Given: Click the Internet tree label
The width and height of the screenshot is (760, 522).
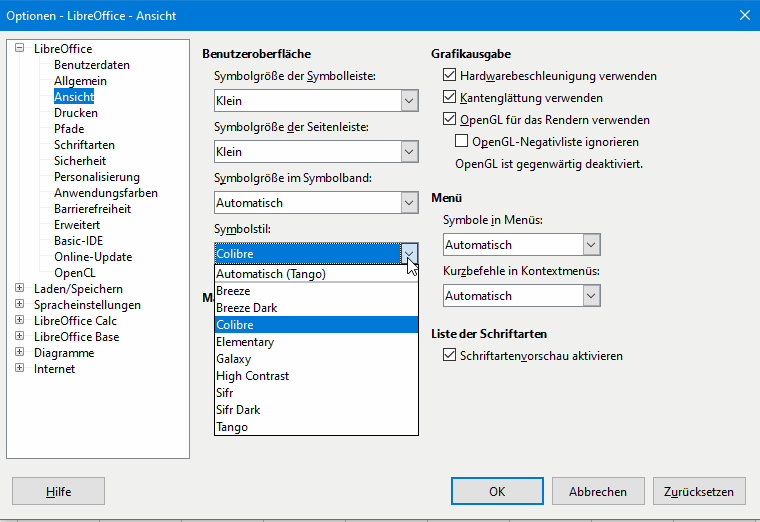Looking at the screenshot, I should [x=54, y=369].
